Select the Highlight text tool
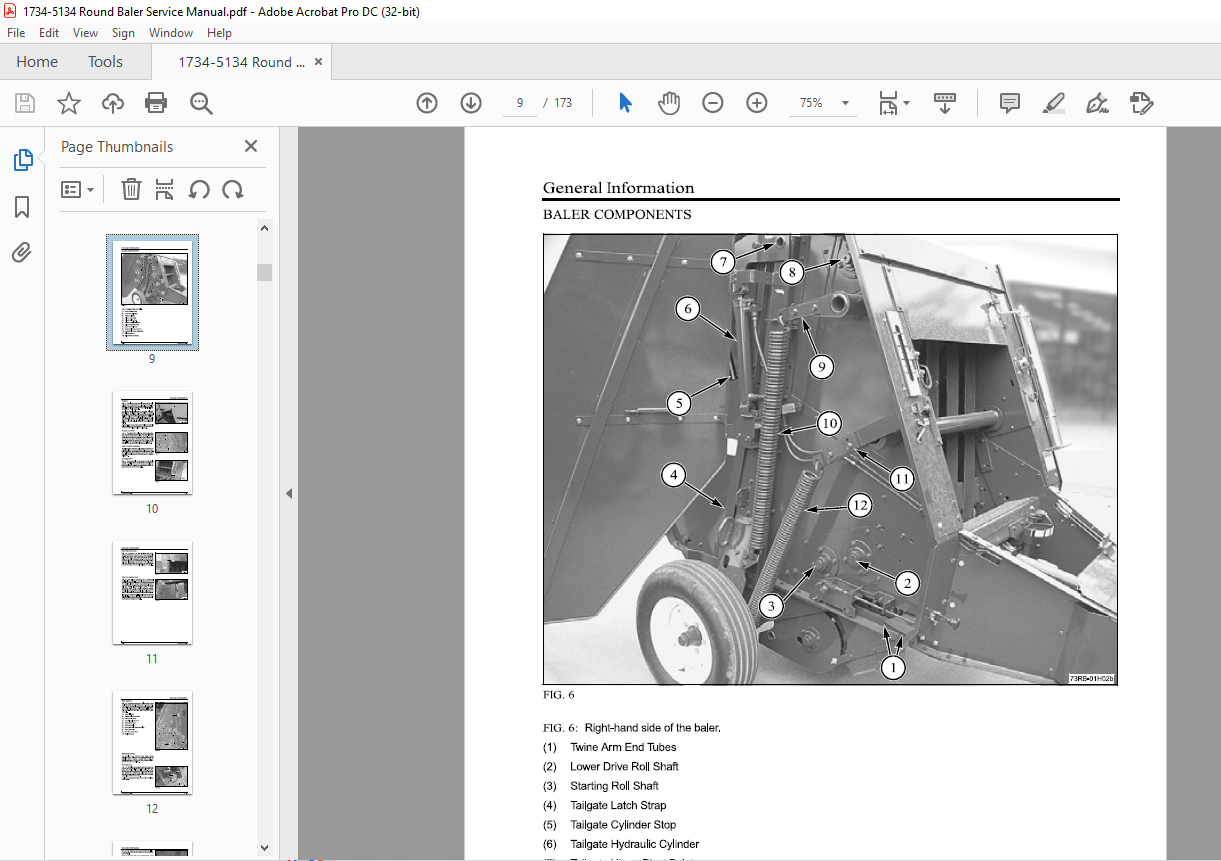Image resolution: width=1221 pixels, height=861 pixels. 1053,103
